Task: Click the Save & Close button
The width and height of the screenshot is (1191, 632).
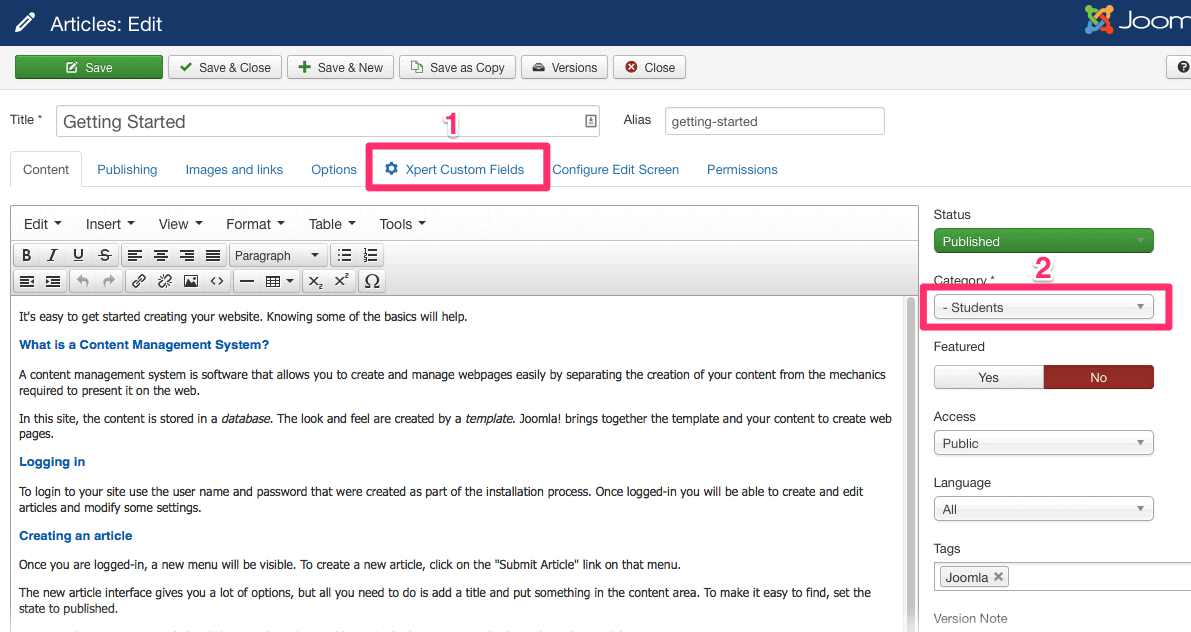Action: pyautogui.click(x=225, y=67)
